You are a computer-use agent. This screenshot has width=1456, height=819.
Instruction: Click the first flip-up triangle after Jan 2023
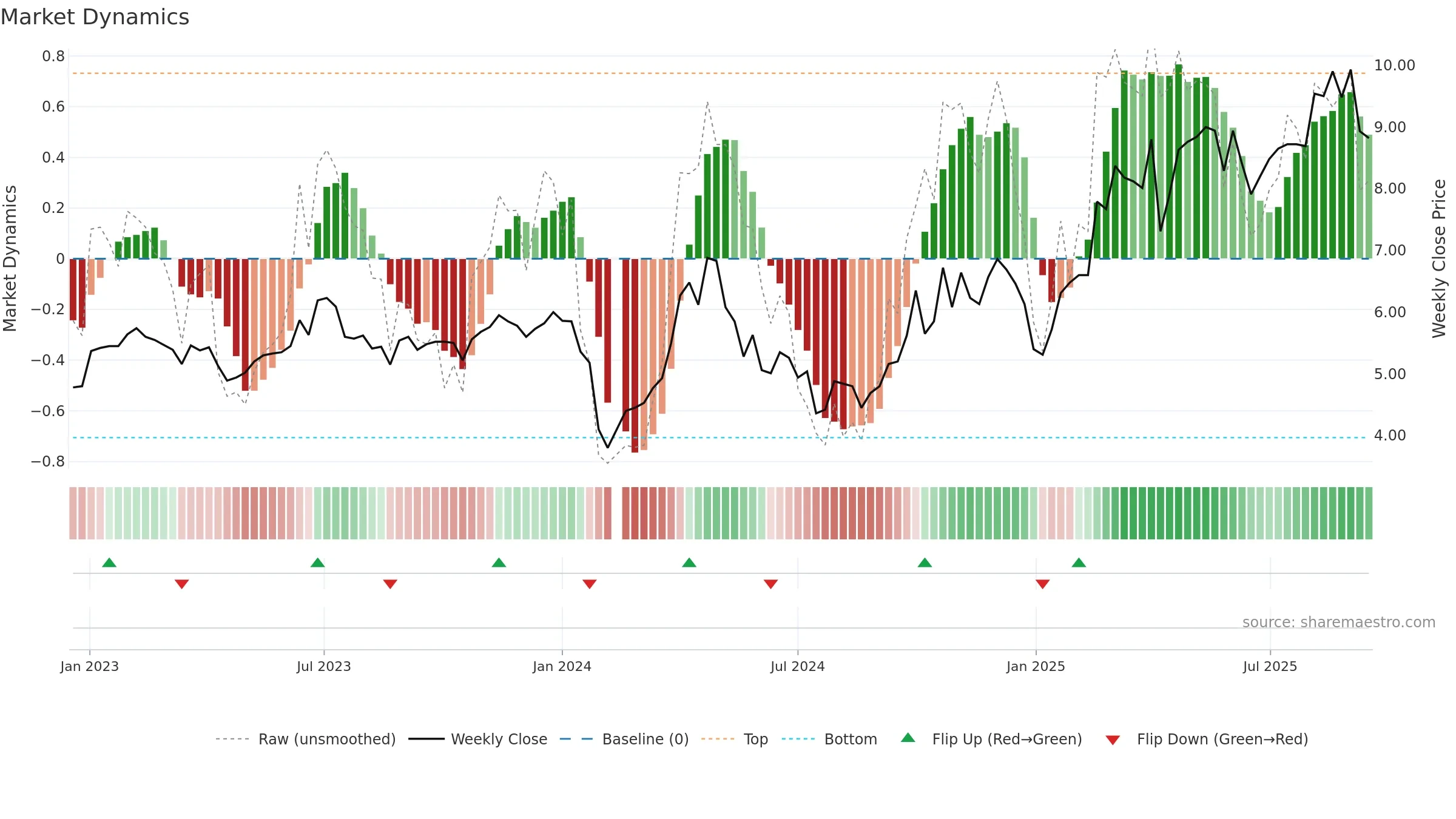click(x=109, y=562)
